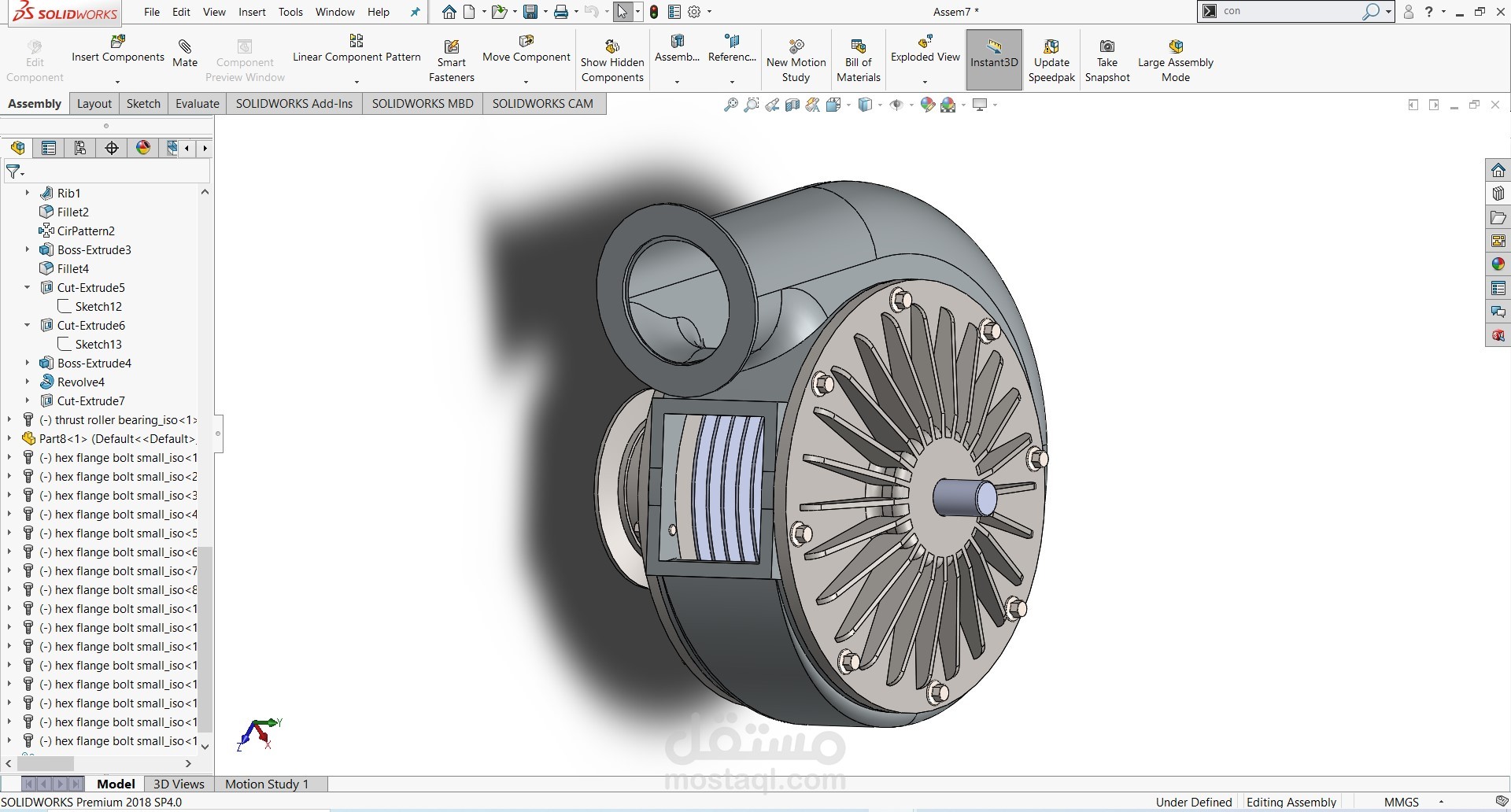Open the Design Library task pane

click(x=1498, y=194)
